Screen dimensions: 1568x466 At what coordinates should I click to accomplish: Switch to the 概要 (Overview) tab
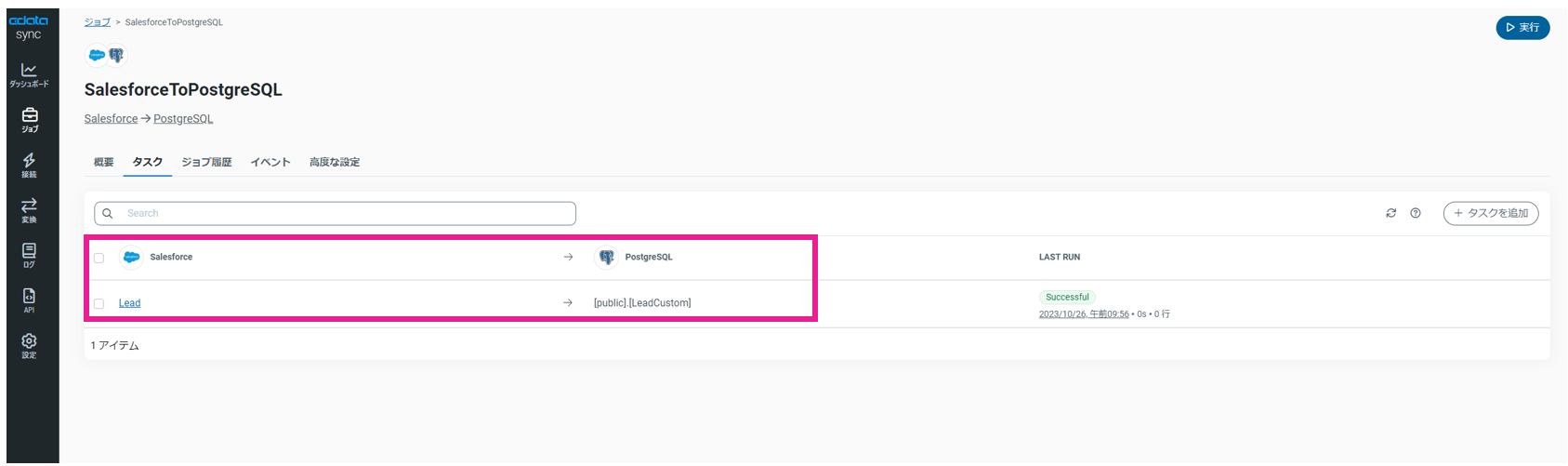click(x=103, y=162)
